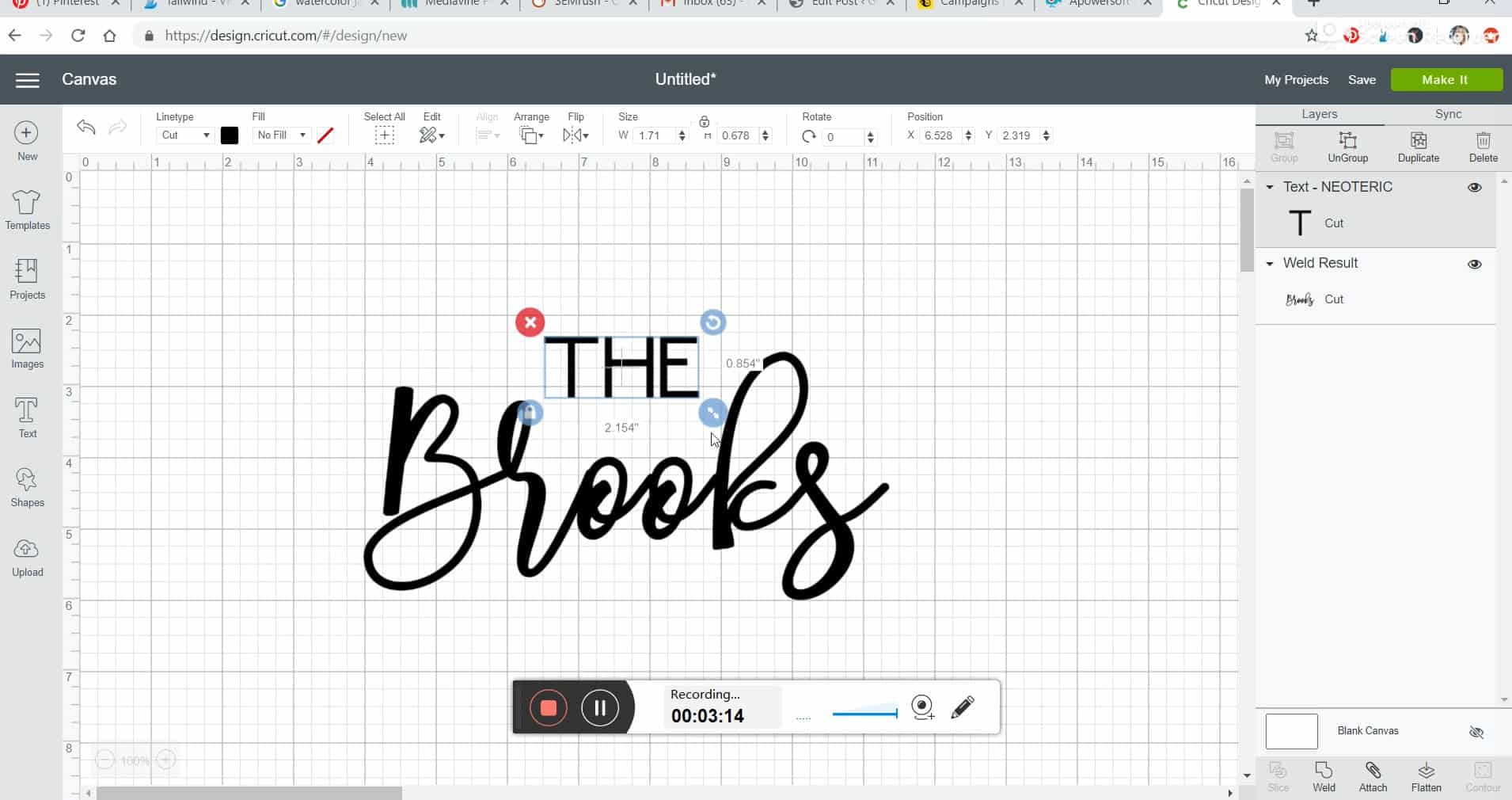This screenshot has height=800, width=1512.
Task: Open the recorder annotation pencil tool
Action: 962,707
